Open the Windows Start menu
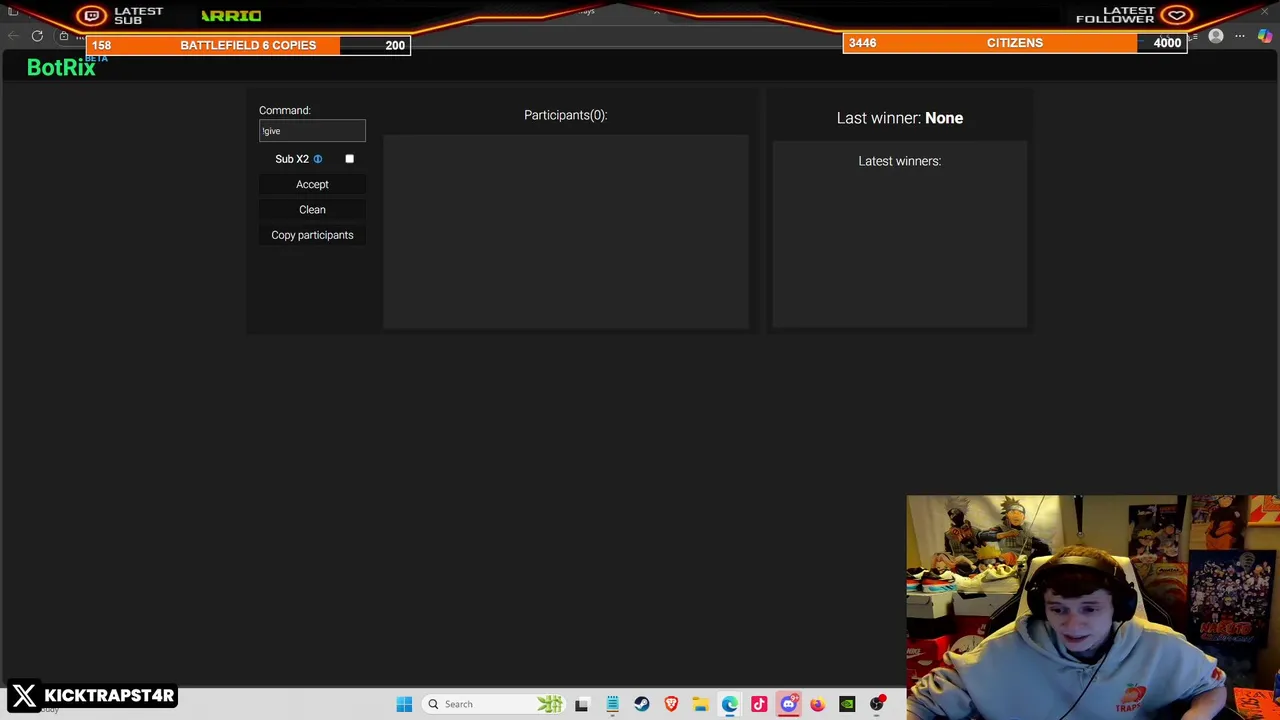The width and height of the screenshot is (1280, 720). pyautogui.click(x=404, y=704)
